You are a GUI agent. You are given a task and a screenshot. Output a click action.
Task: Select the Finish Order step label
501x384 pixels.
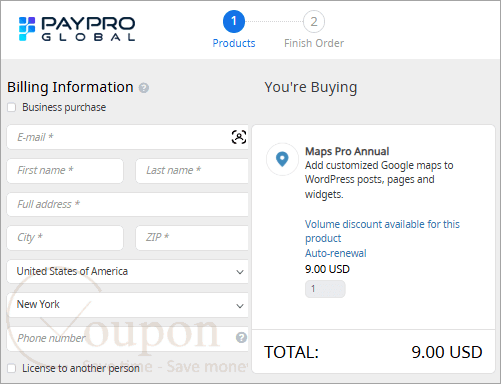point(314,43)
